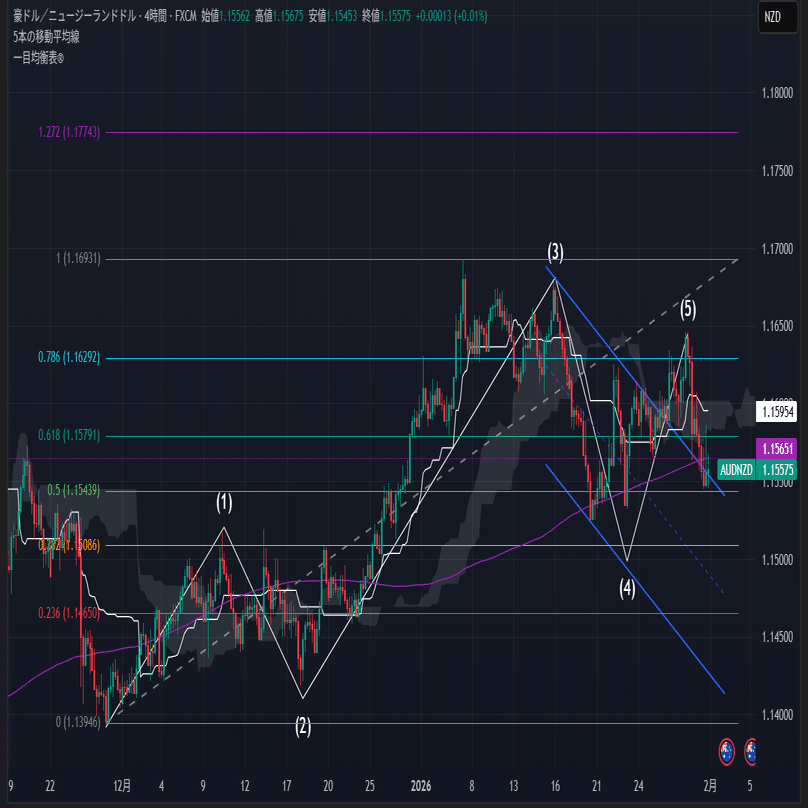Viewport: 808px width, 808px height.
Task: Click the 0.5 (1.15439) Fibonacci label
Action: click(x=73, y=490)
